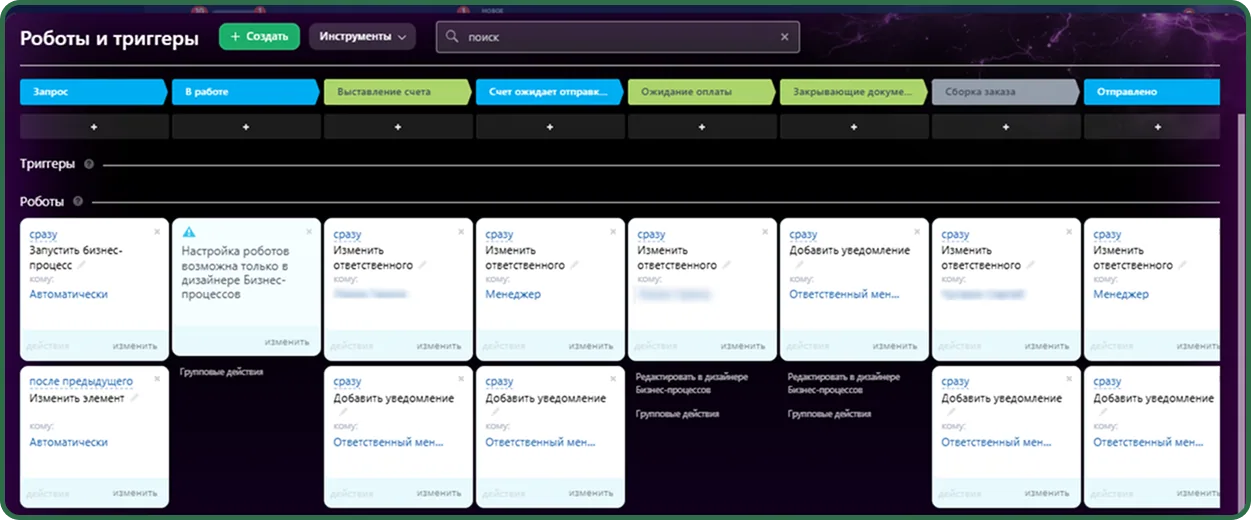Open Редактировать в дизайнере Бизнес-процессов under Ожидание оплаты
This screenshot has width=1251, height=520.
click(x=691, y=383)
